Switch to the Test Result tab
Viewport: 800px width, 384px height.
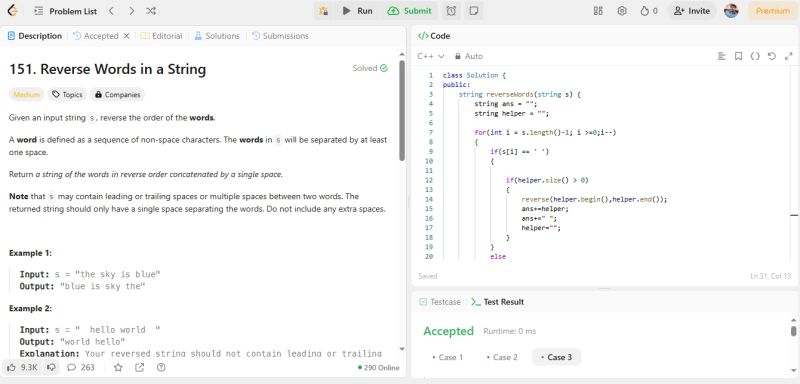pos(497,302)
